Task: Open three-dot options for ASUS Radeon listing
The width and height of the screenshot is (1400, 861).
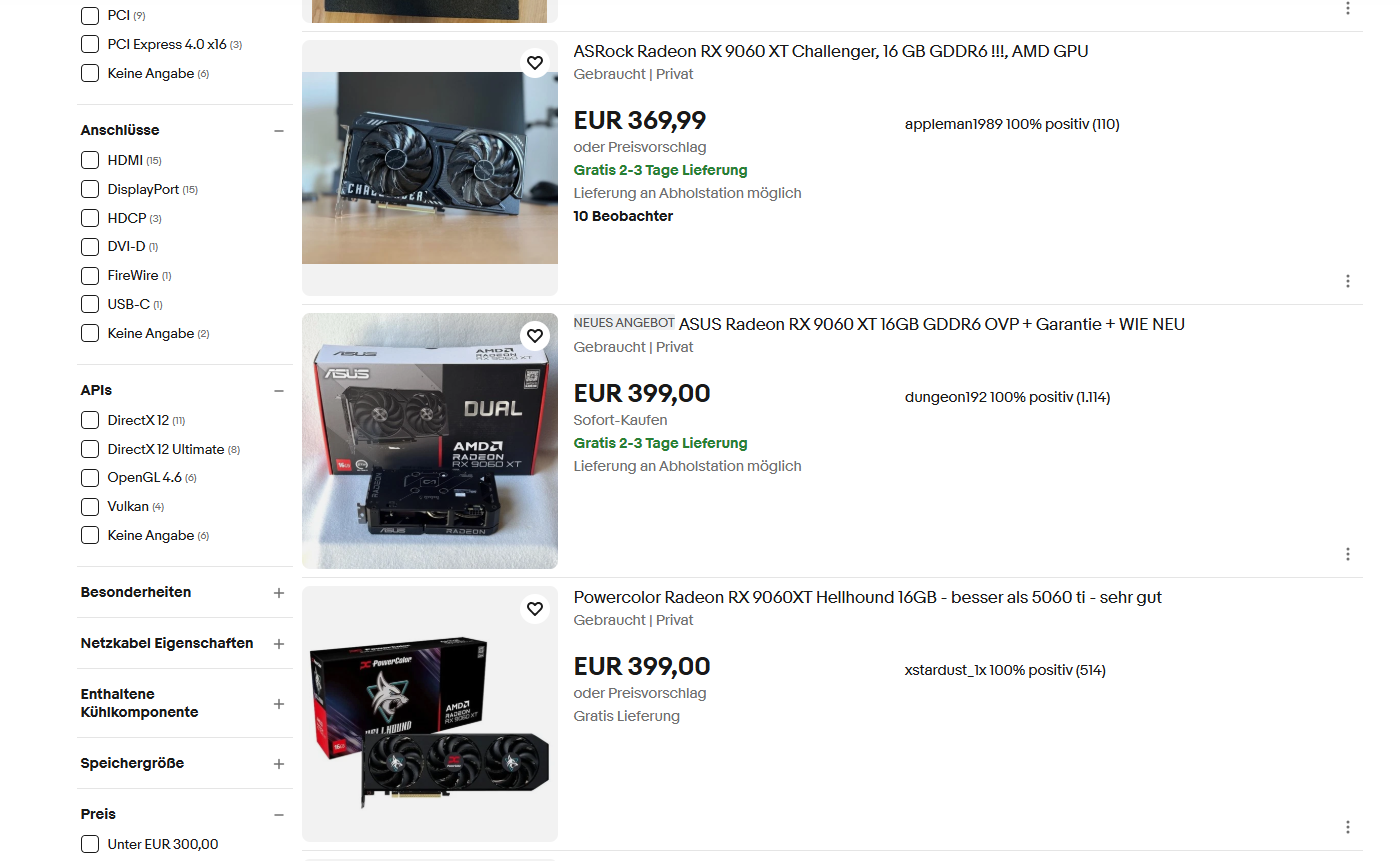Action: click(x=1348, y=554)
